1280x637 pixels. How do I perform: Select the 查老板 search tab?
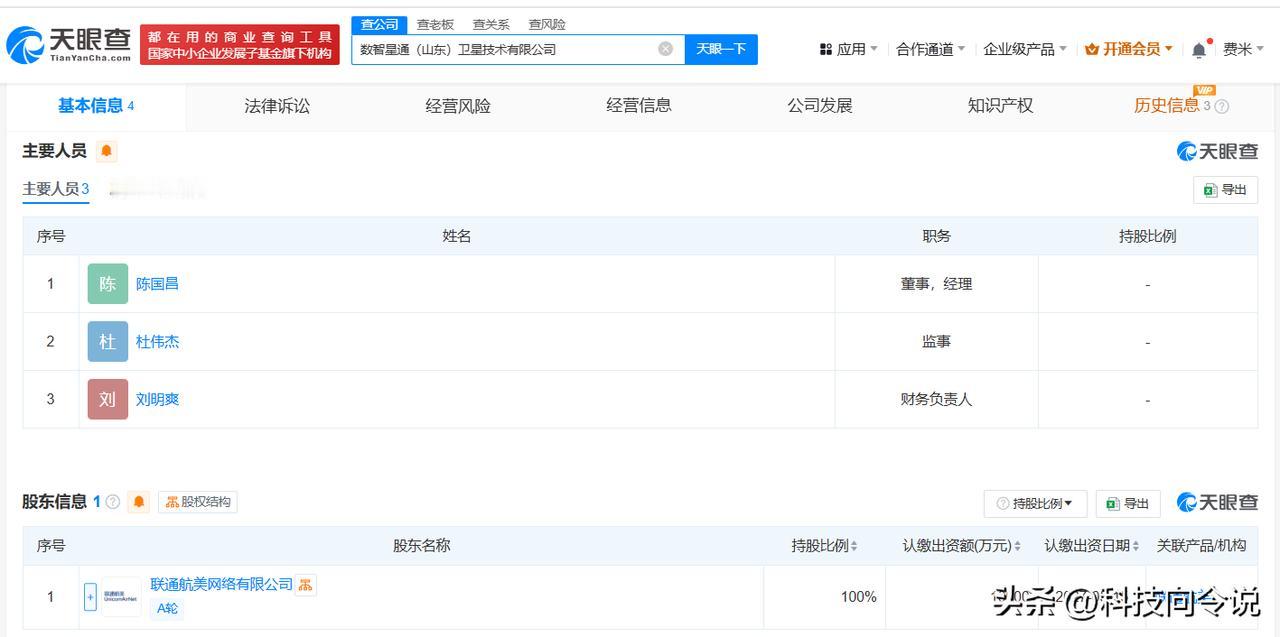tap(435, 24)
